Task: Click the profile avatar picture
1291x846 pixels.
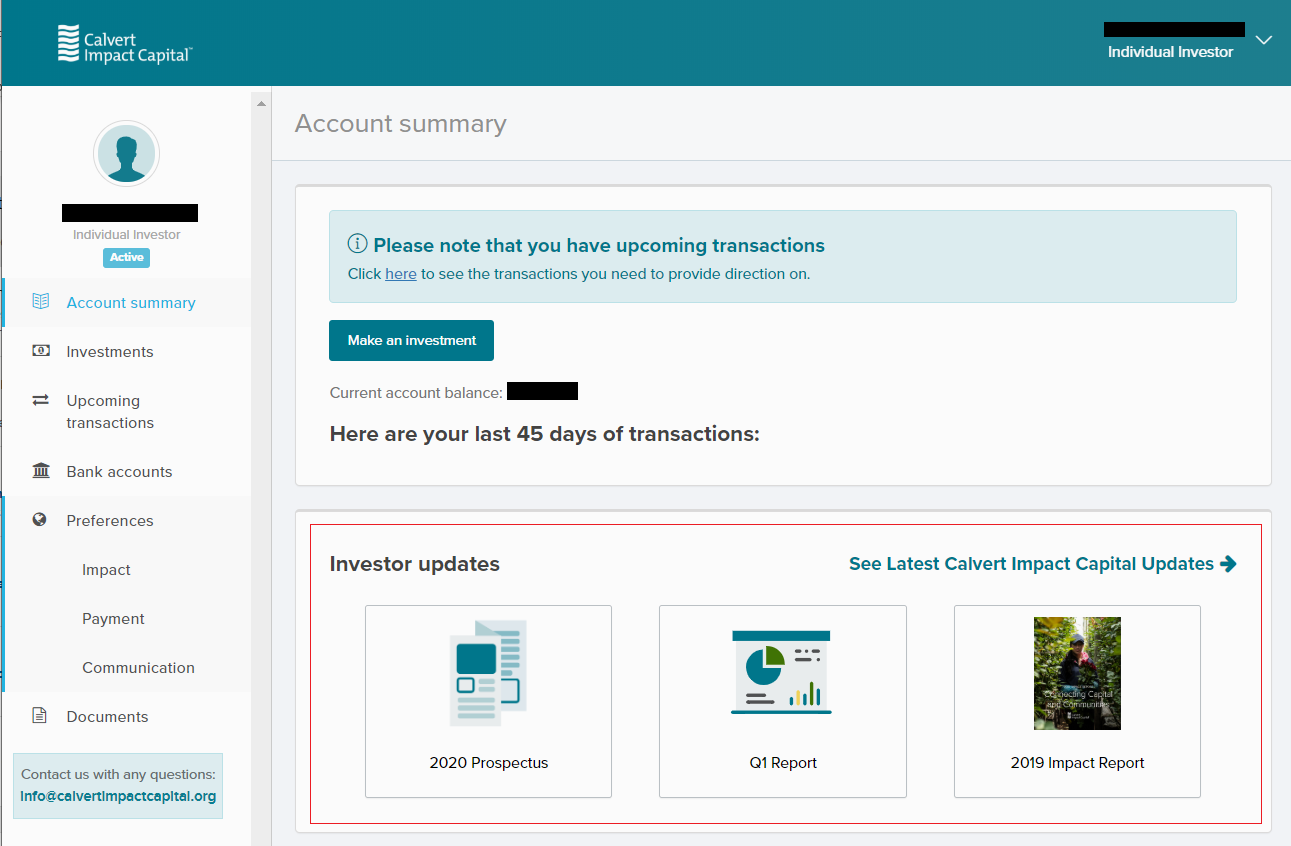Action: point(126,154)
